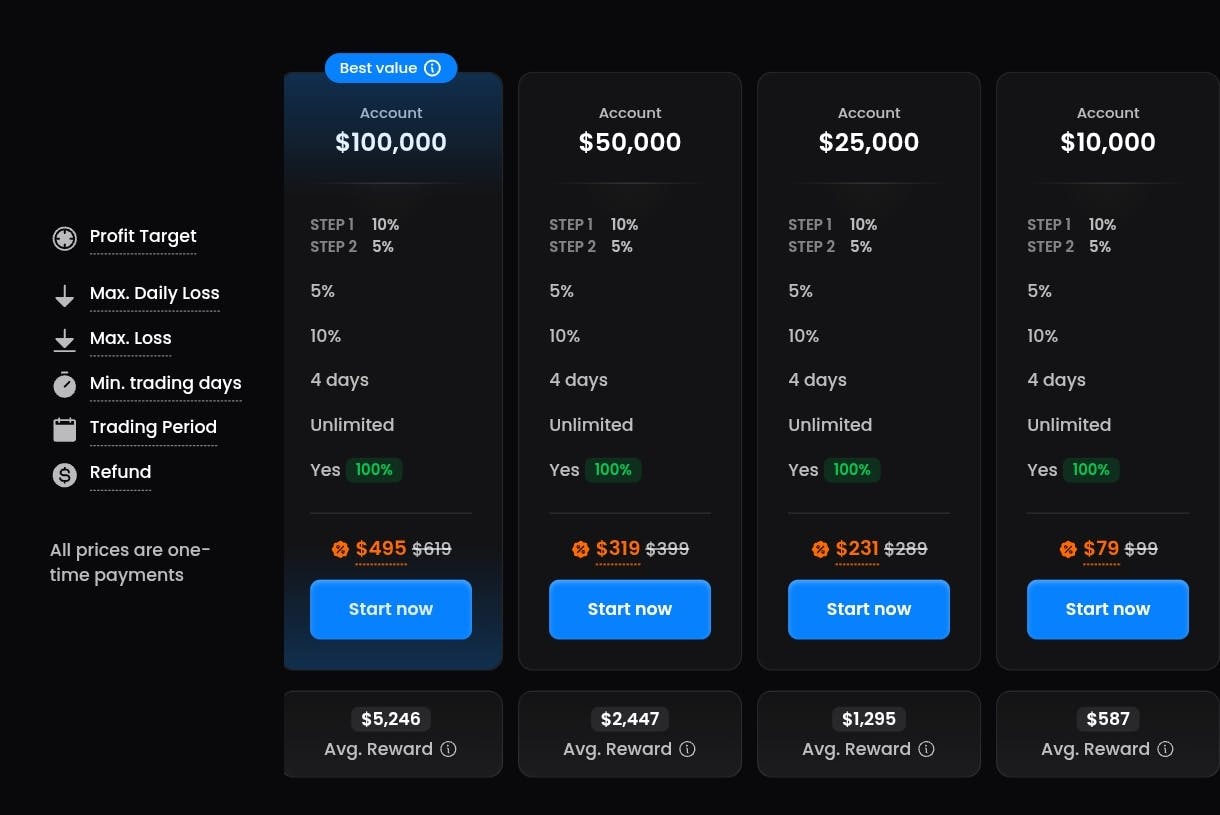The image size is (1220, 815).
Task: Click info icon beside $1,295 Avg. Reward
Action: pos(927,749)
